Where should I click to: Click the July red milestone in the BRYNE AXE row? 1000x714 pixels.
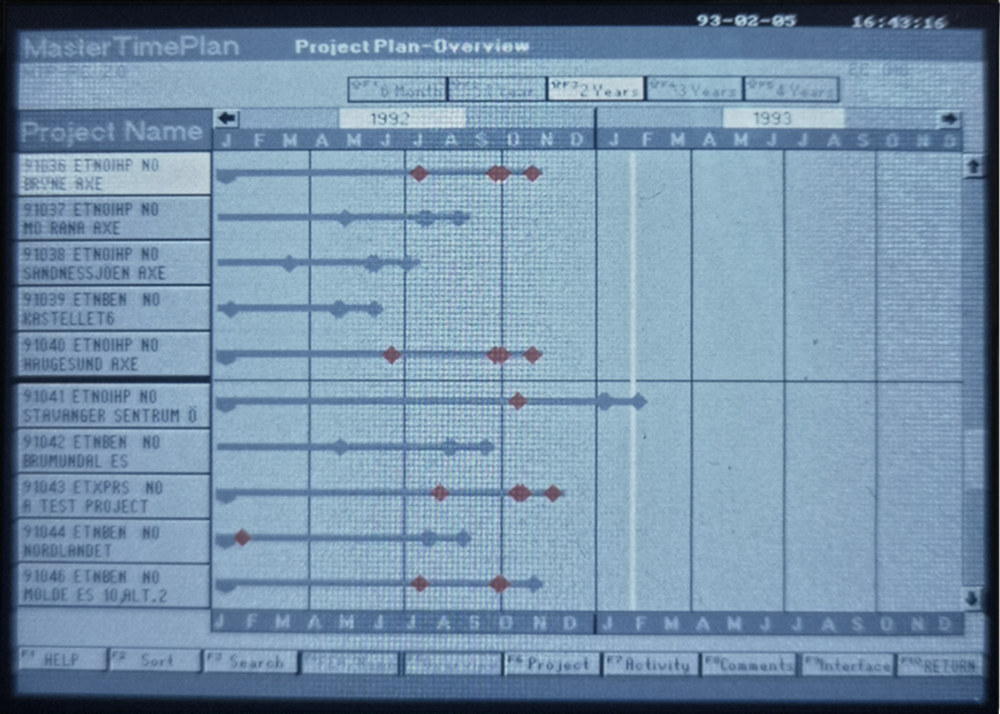click(x=419, y=173)
